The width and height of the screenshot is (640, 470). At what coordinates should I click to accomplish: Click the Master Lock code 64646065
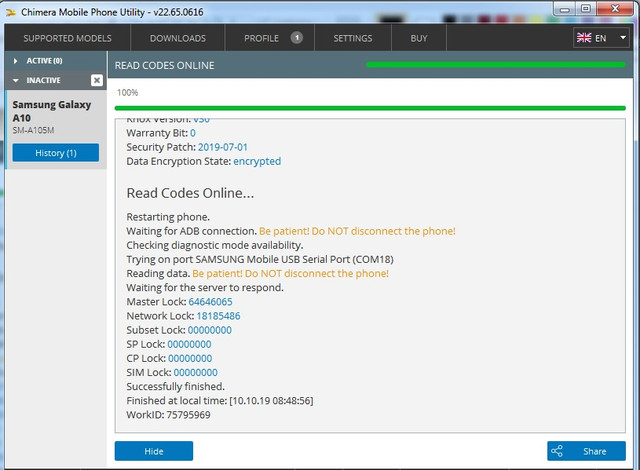(210, 302)
